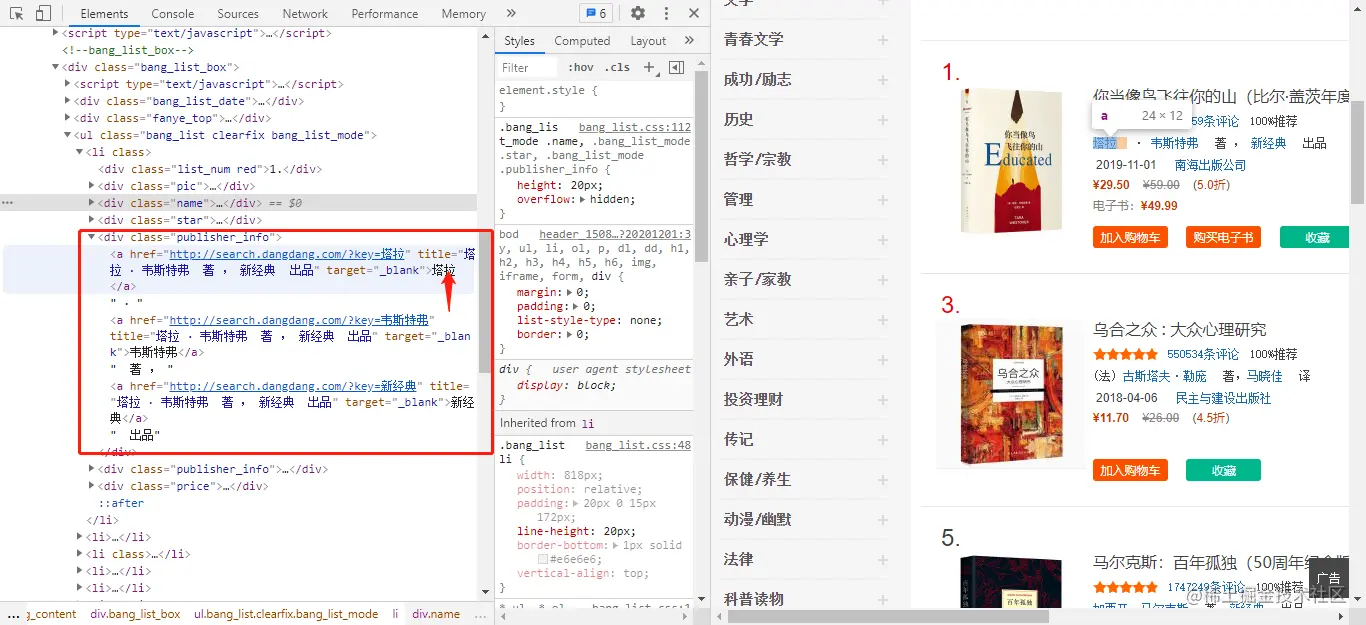Expand div class pic node
The image size is (1366, 625).
click(x=92, y=186)
